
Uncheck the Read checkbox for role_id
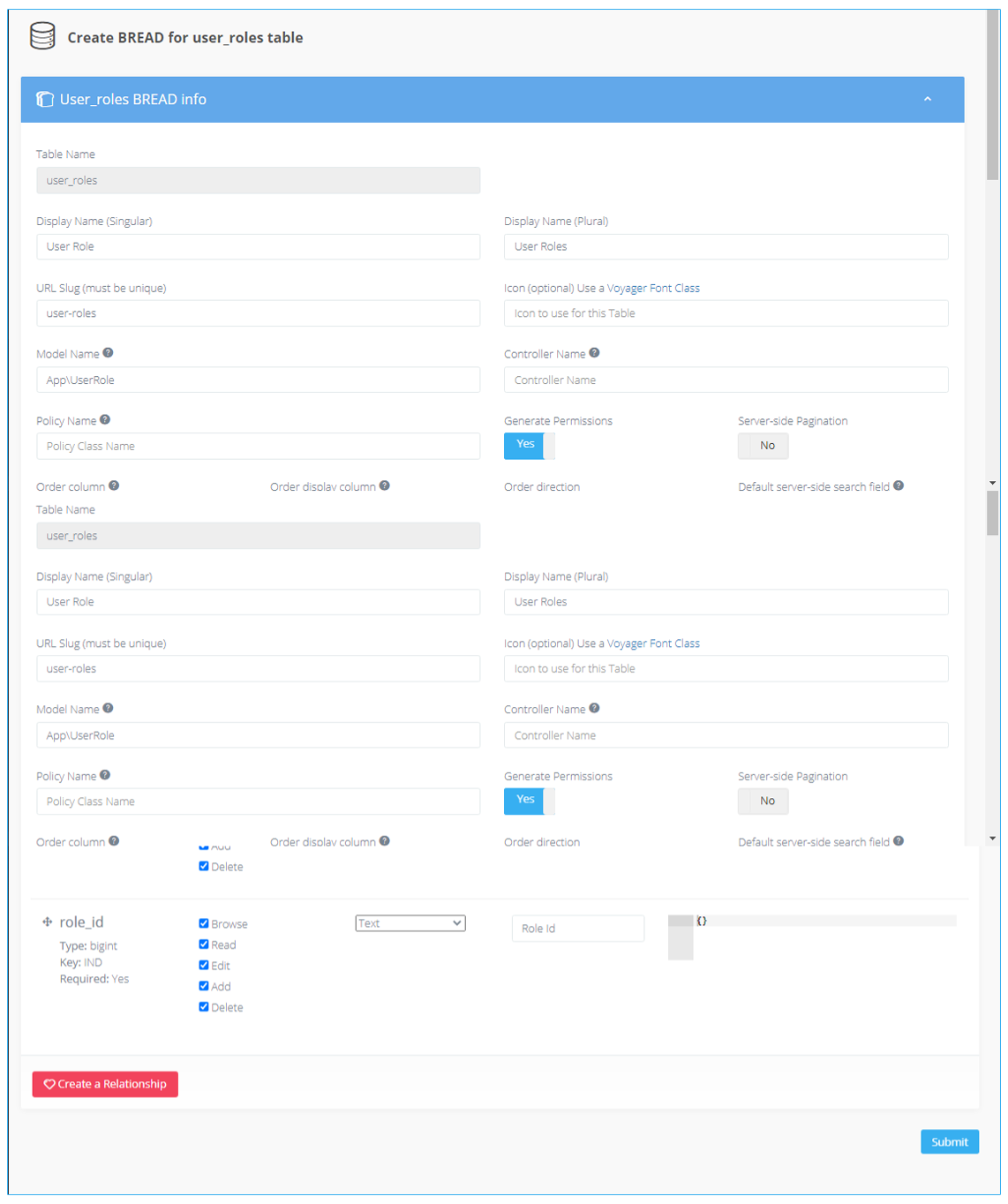click(x=204, y=944)
